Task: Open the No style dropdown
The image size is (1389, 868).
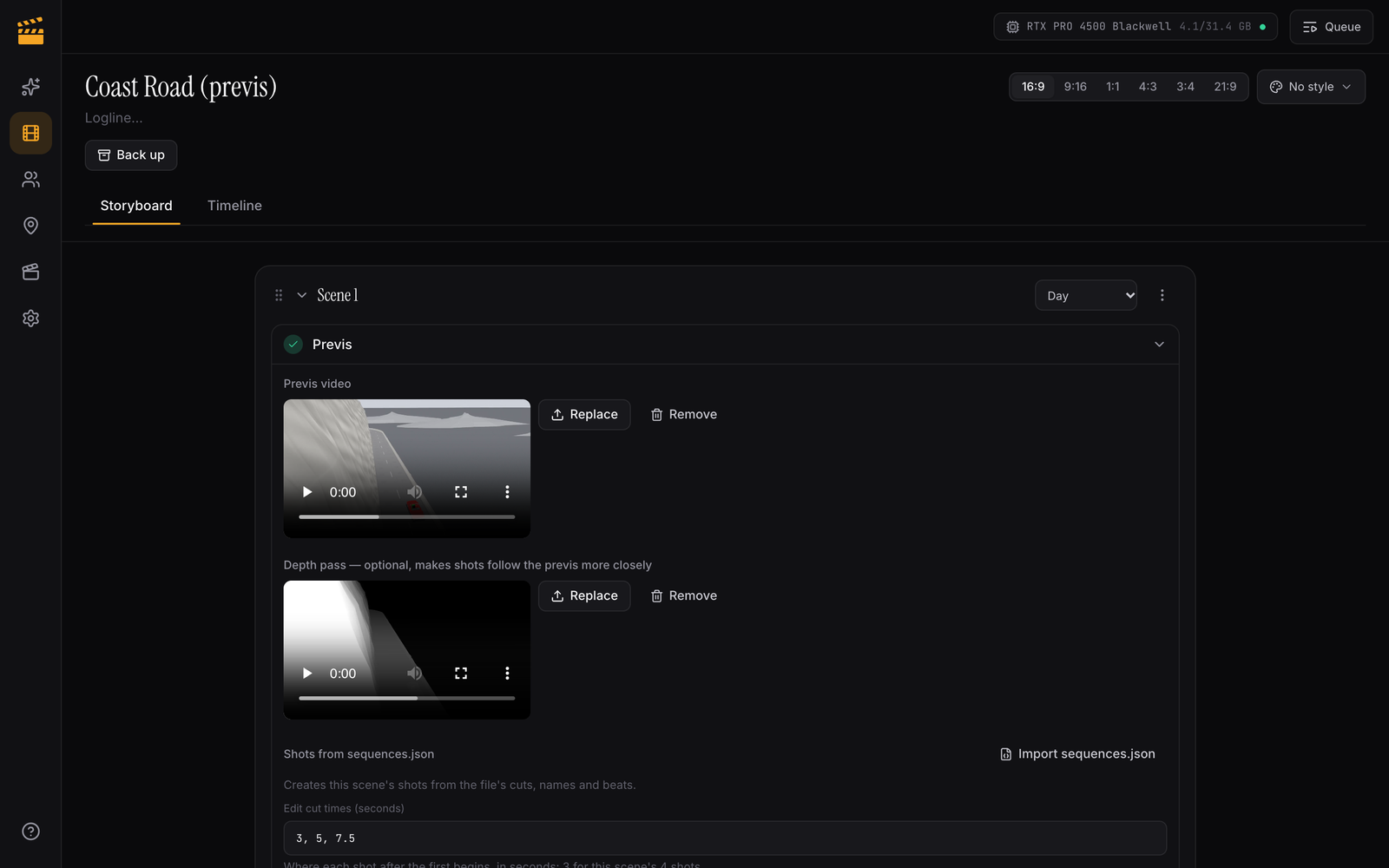Action: click(1311, 87)
